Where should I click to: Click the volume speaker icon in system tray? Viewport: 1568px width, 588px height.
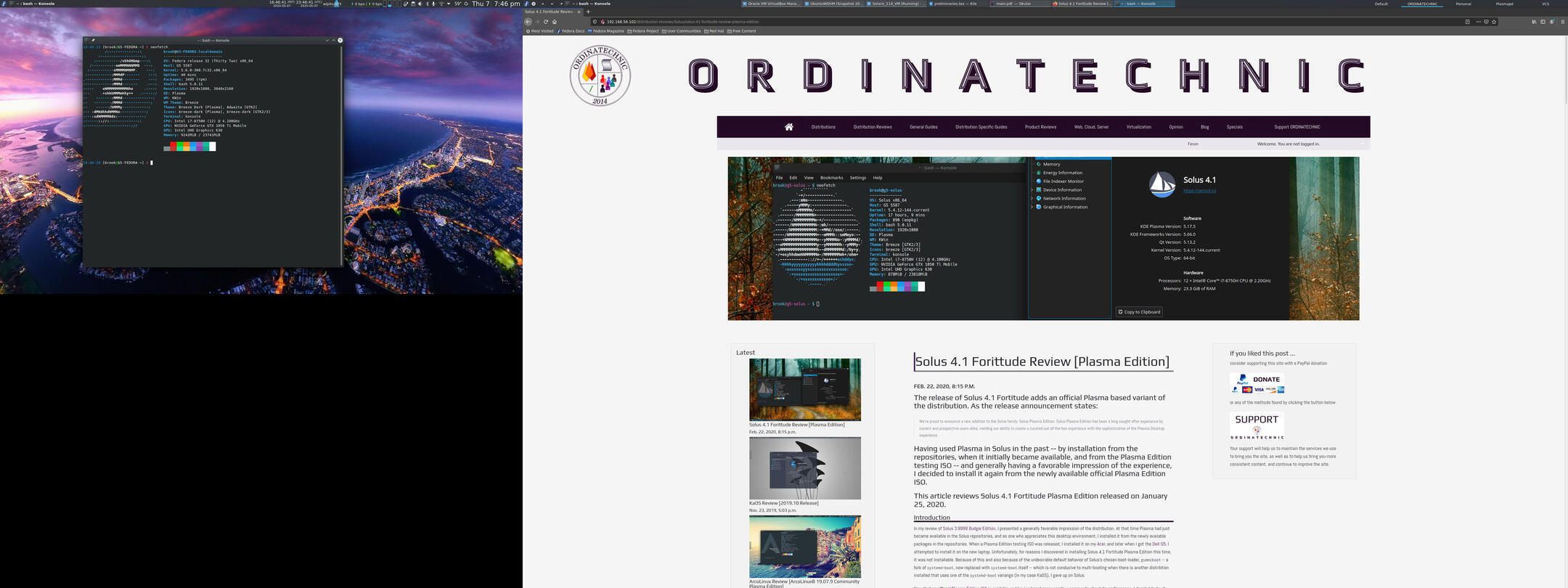coord(420,4)
